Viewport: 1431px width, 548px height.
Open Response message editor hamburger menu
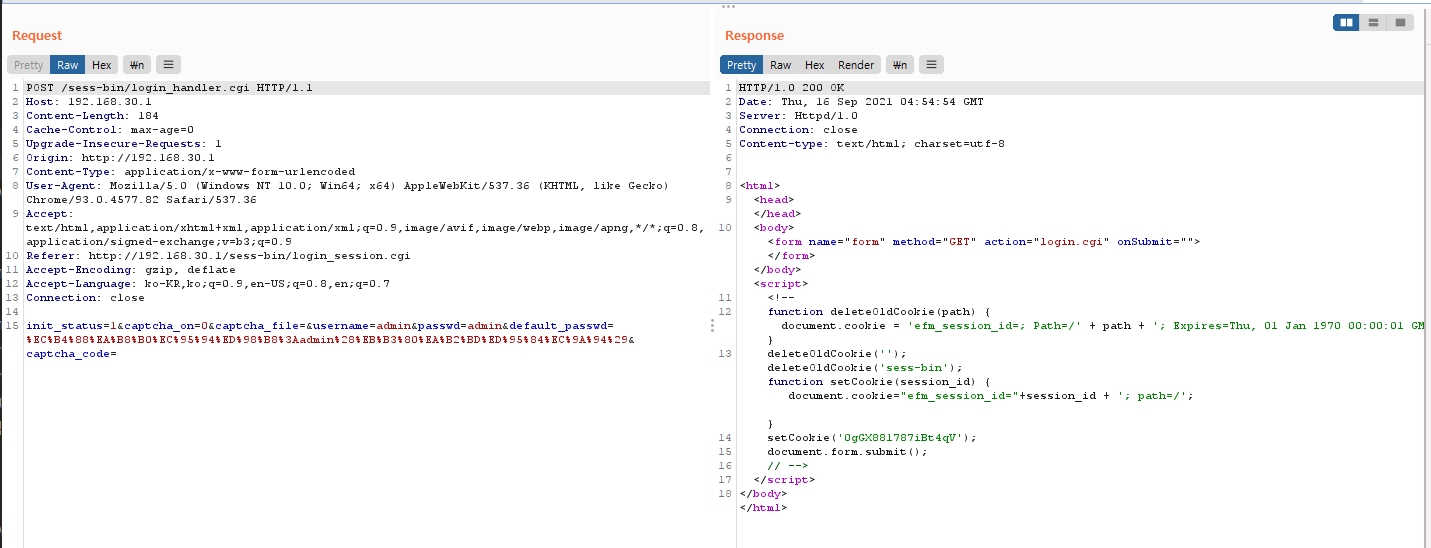(932, 65)
